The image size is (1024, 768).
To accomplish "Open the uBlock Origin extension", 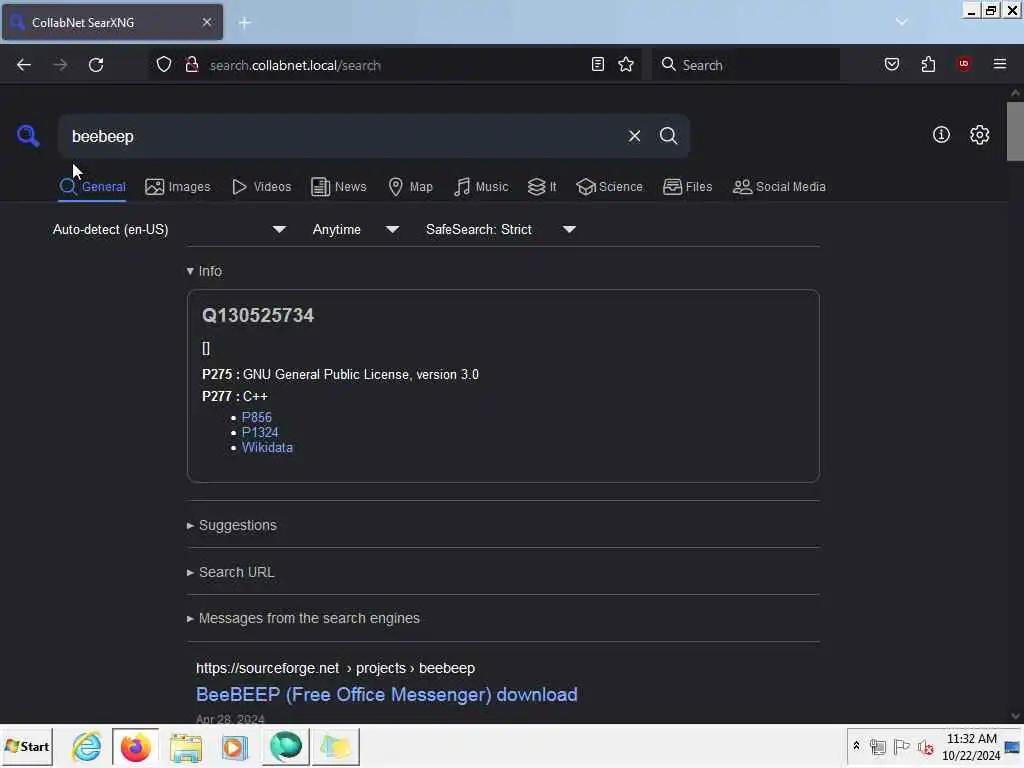I will coord(964,64).
